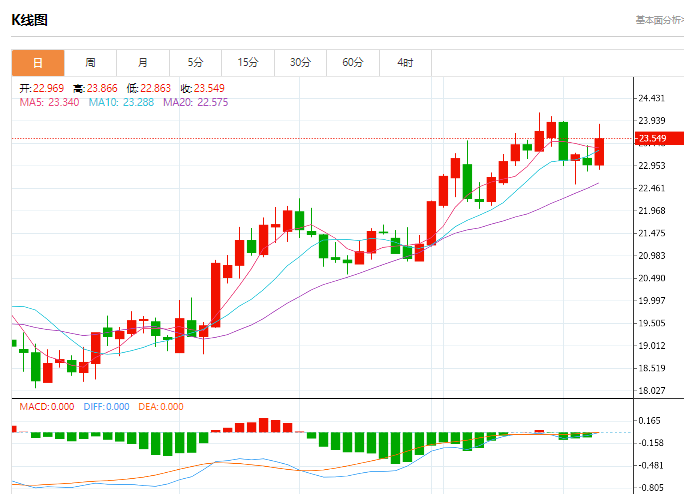Click the MACD:0.000 indicator label
The width and height of the screenshot is (684, 494).
coord(47,407)
